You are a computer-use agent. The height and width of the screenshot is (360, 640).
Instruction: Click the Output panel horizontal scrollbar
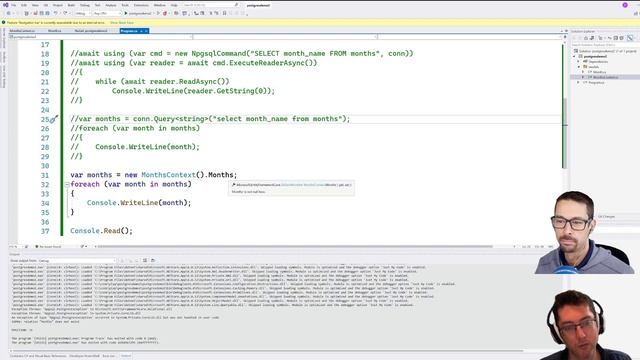[267, 351]
